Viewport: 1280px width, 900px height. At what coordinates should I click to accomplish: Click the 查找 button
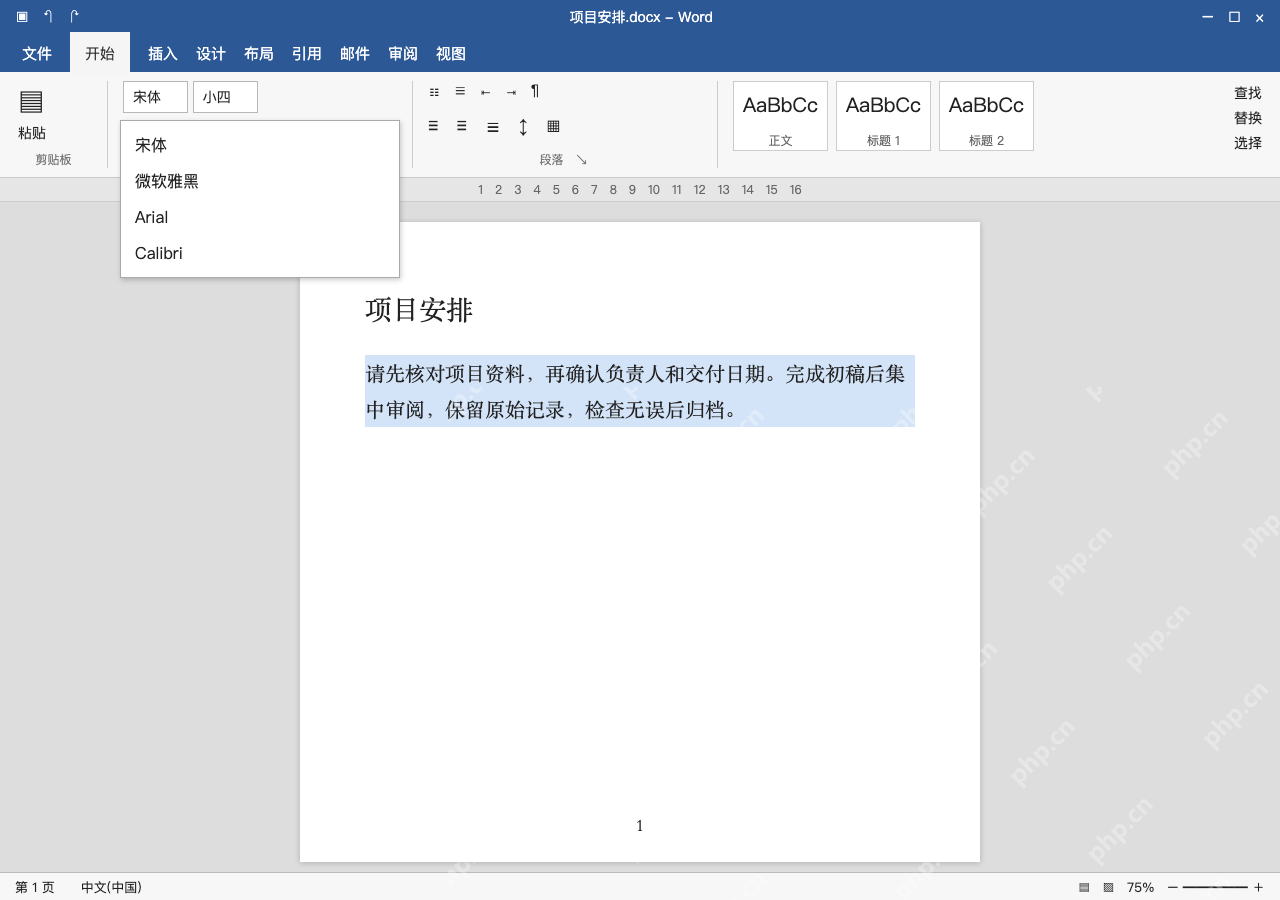(1248, 93)
